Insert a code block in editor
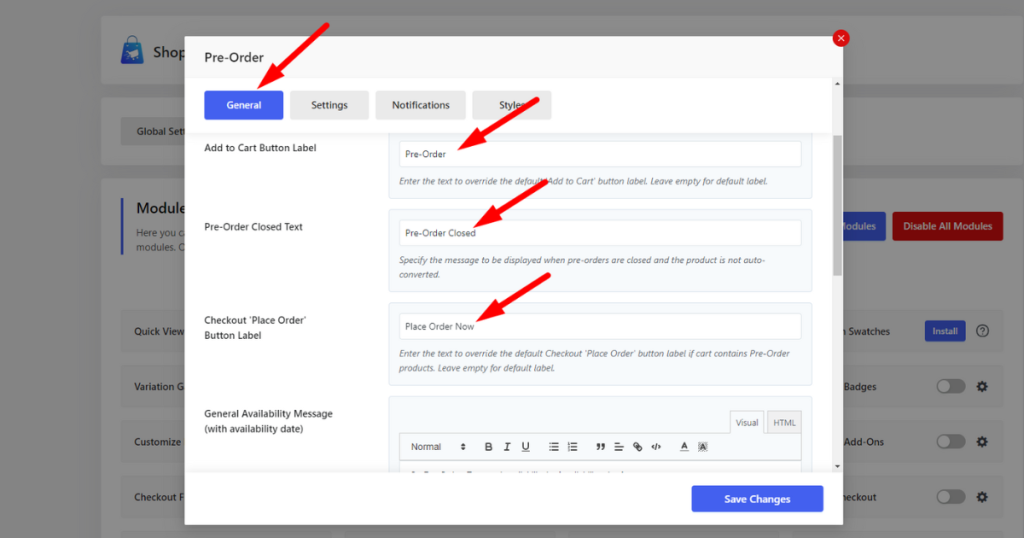This screenshot has width=1024, height=538. [656, 447]
